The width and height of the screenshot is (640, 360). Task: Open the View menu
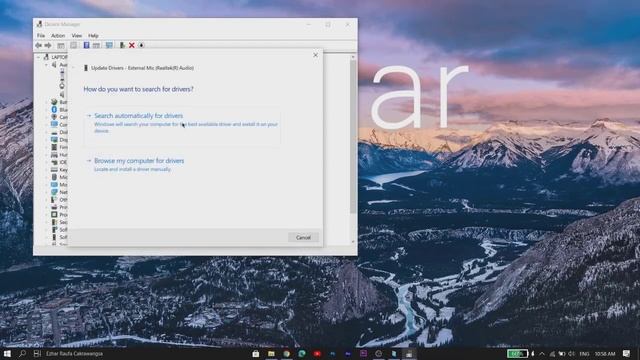pyautogui.click(x=77, y=36)
